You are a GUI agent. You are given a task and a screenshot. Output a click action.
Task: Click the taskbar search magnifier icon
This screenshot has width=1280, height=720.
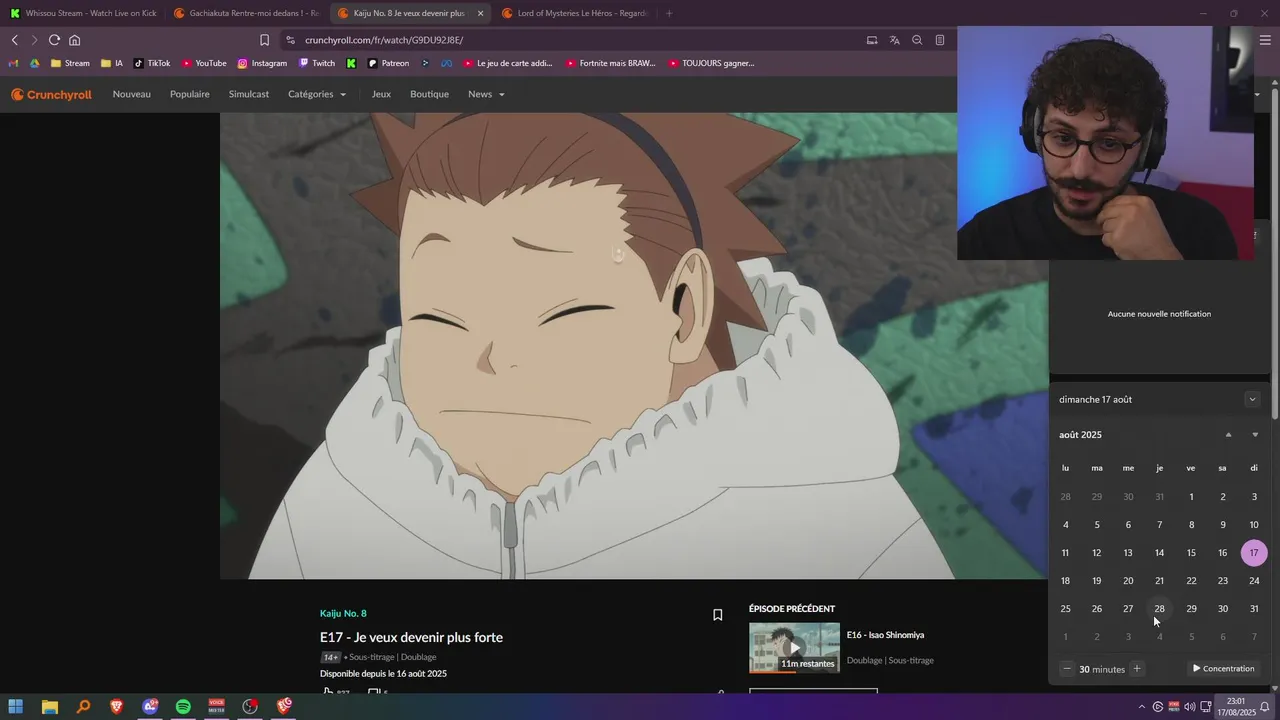[x=83, y=707]
